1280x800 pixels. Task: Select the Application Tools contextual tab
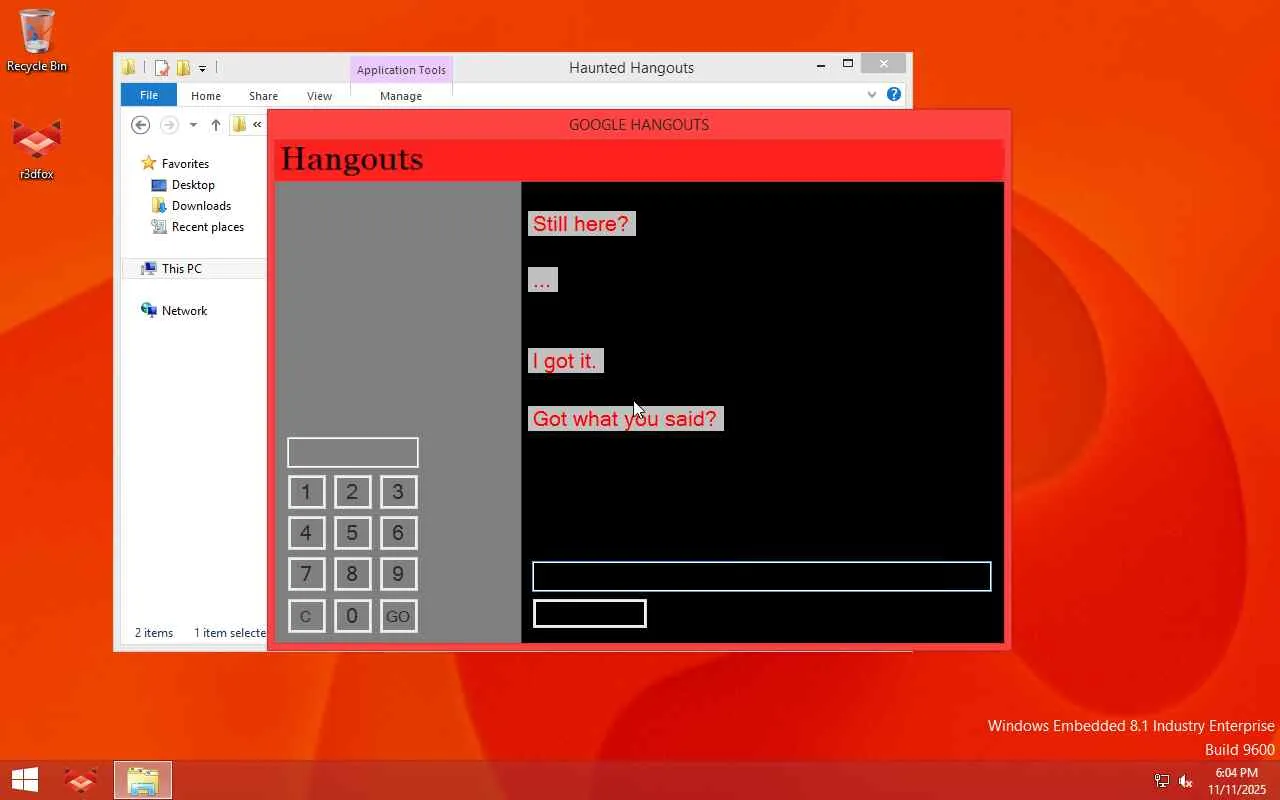pos(401,70)
